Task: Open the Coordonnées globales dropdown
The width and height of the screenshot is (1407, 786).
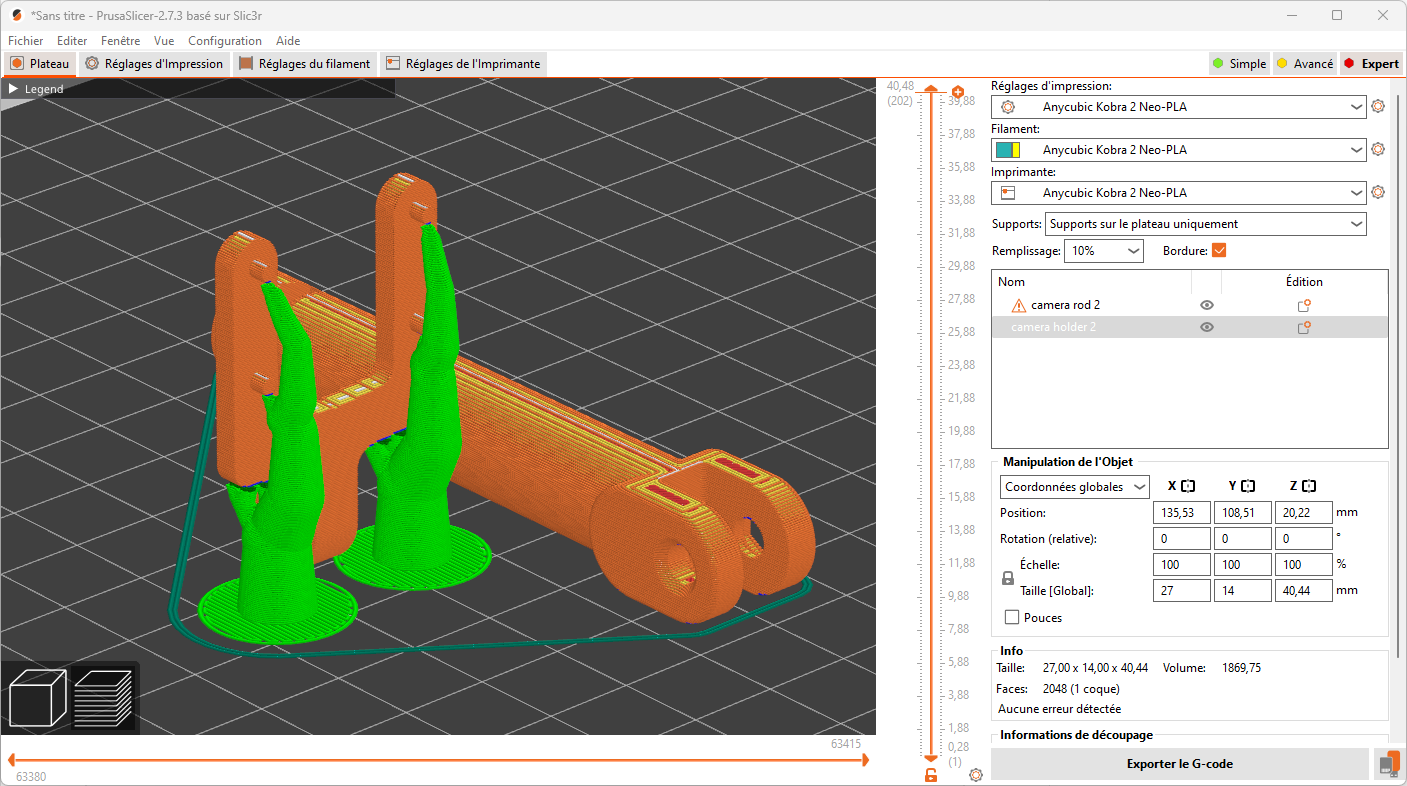Action: pos(1074,486)
